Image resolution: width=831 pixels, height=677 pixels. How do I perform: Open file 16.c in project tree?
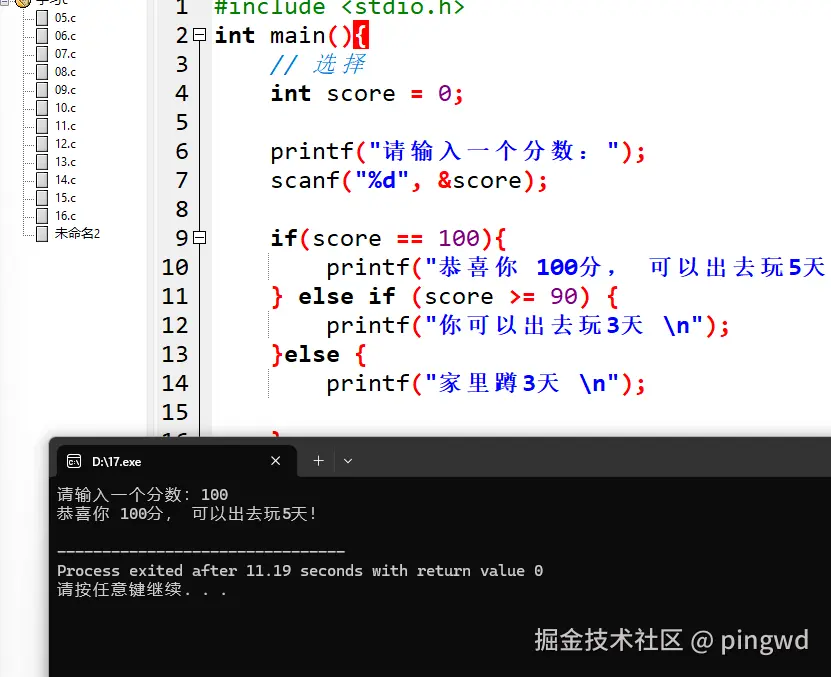pyautogui.click(x=65, y=216)
